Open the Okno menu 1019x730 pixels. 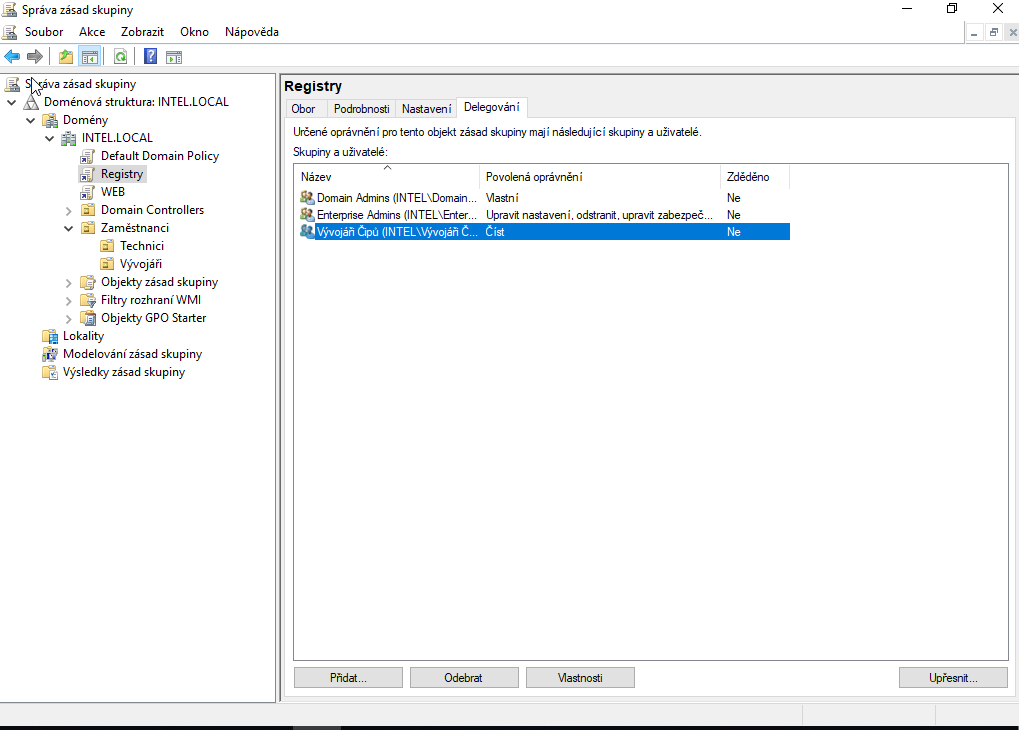(x=194, y=32)
